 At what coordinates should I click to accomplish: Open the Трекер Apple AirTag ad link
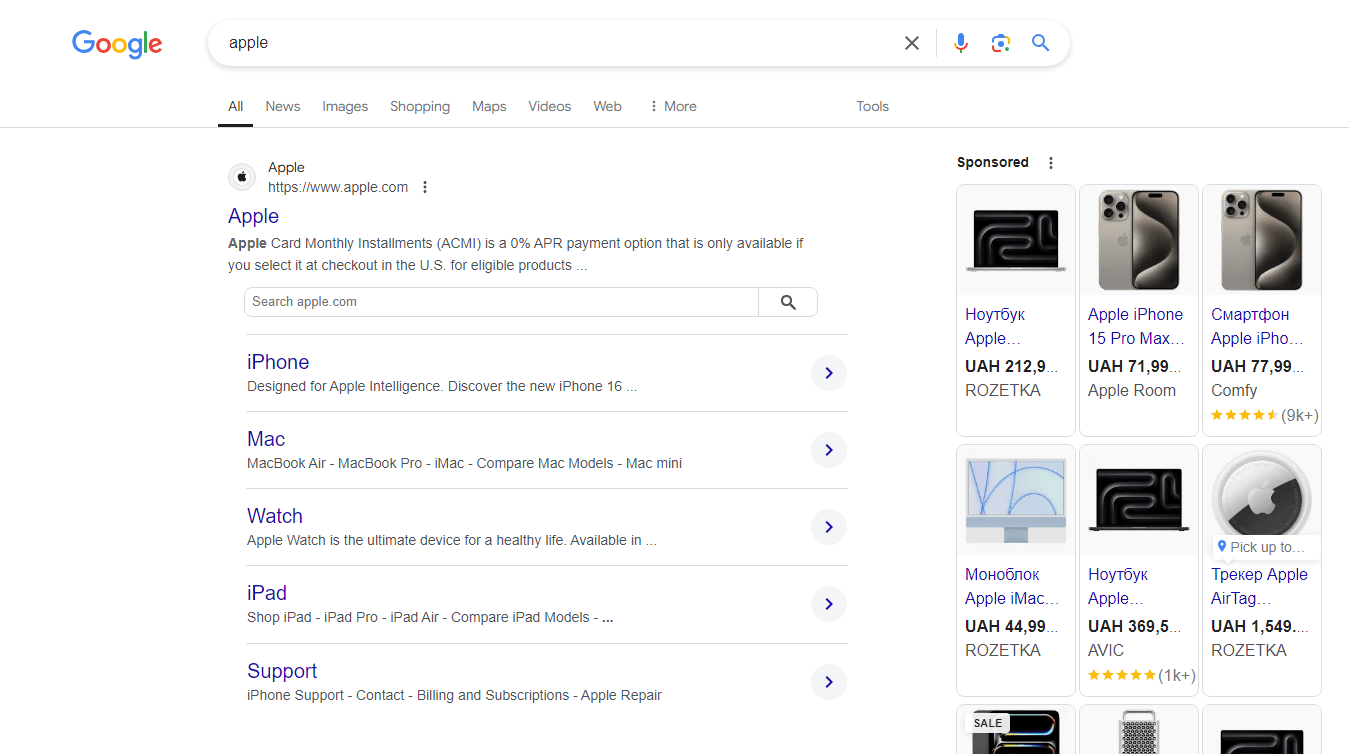pos(1259,586)
